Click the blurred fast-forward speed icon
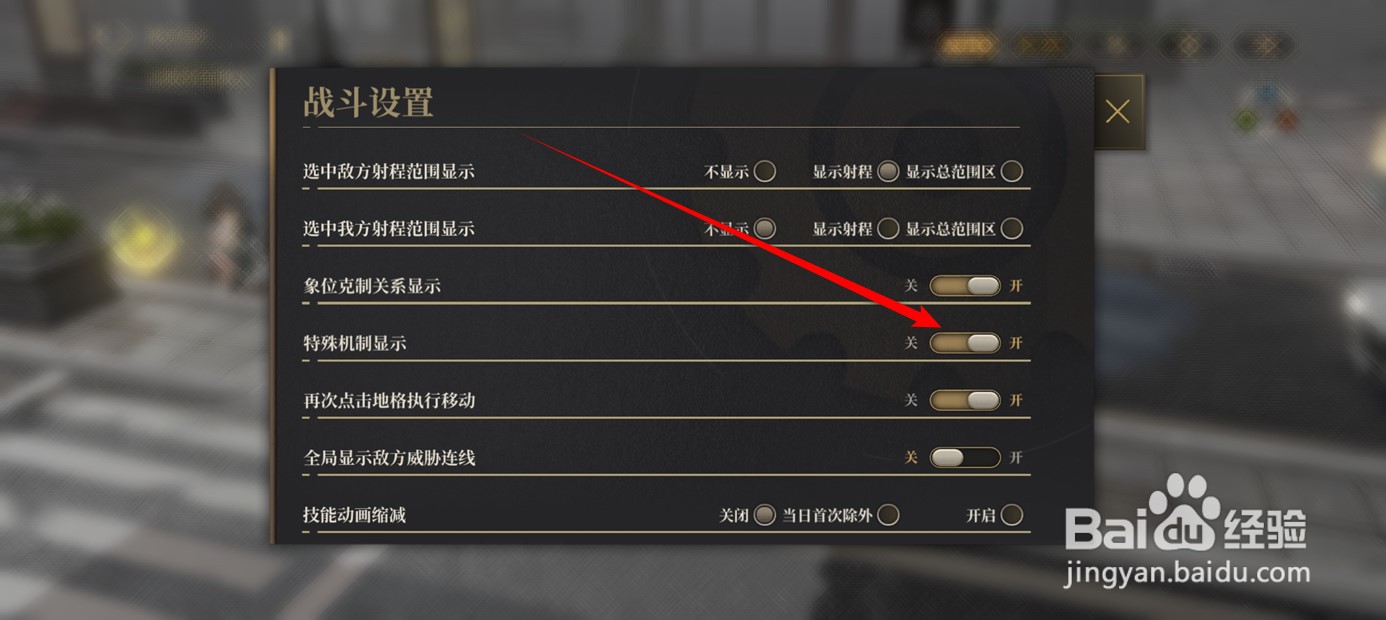 [1040, 45]
